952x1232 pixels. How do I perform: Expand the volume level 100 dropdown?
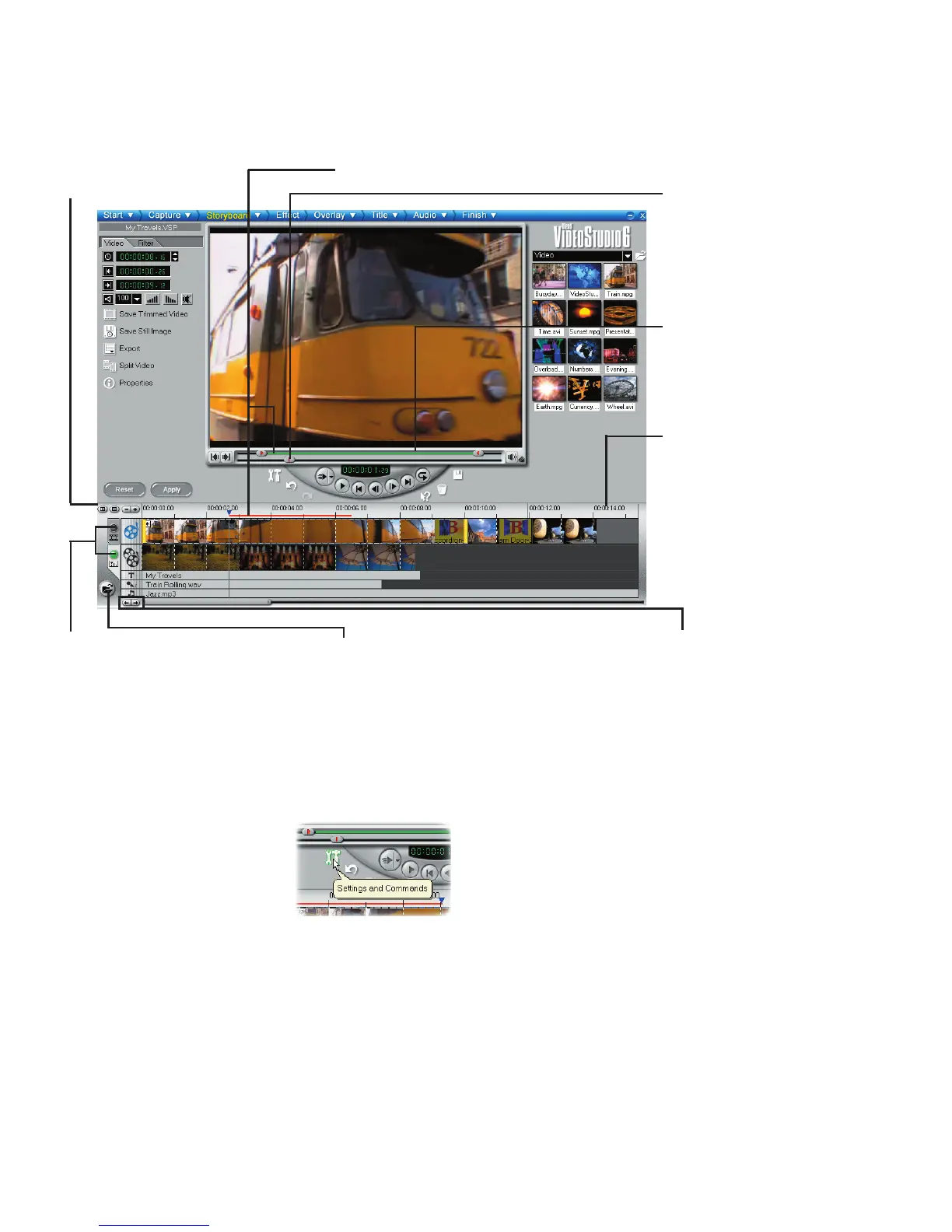(x=137, y=299)
